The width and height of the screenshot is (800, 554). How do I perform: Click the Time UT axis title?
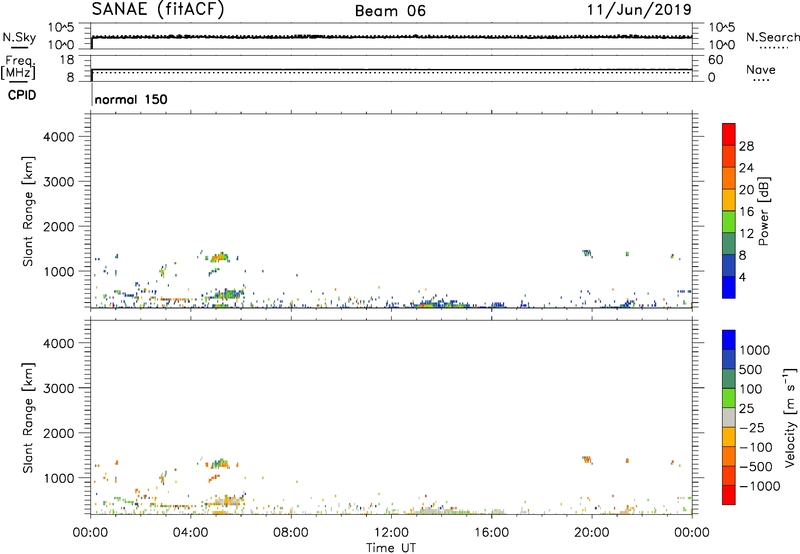click(391, 548)
